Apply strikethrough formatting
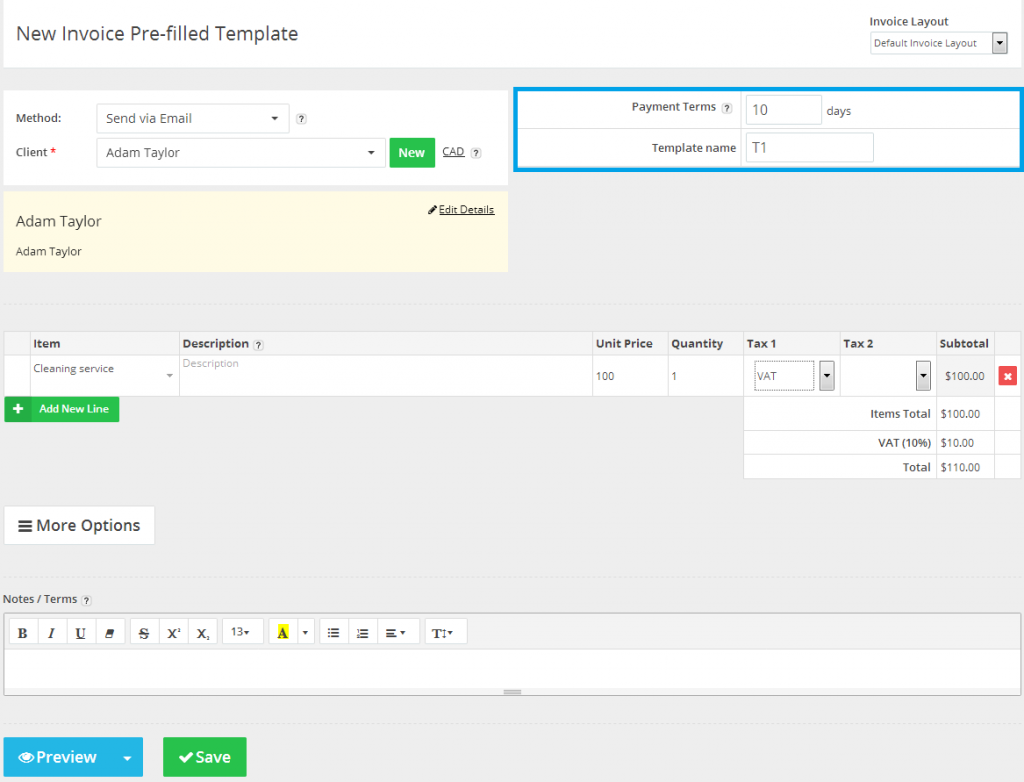Image resolution: width=1024 pixels, height=782 pixels. pos(144,632)
